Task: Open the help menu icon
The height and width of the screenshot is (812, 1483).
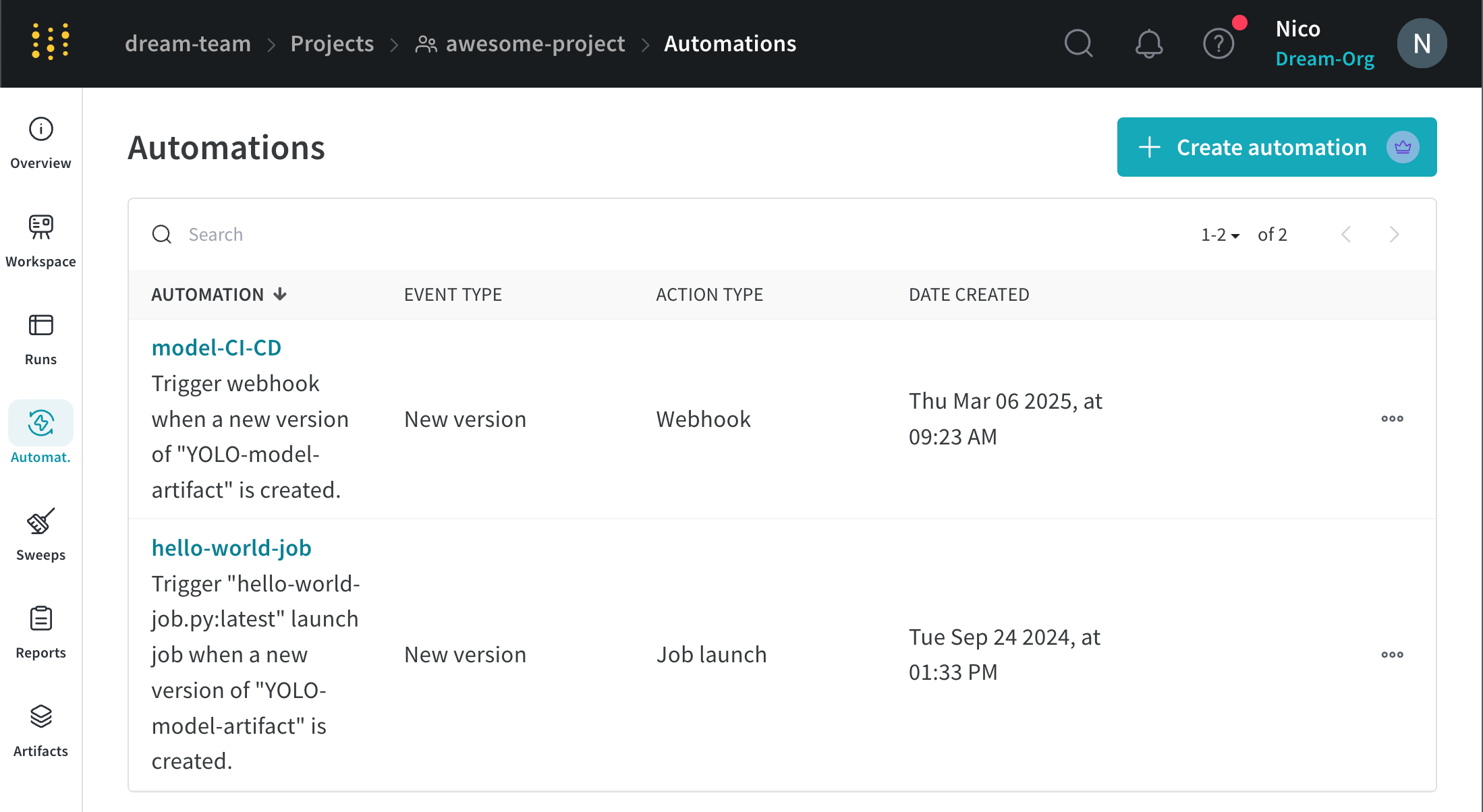Action: click(x=1219, y=43)
